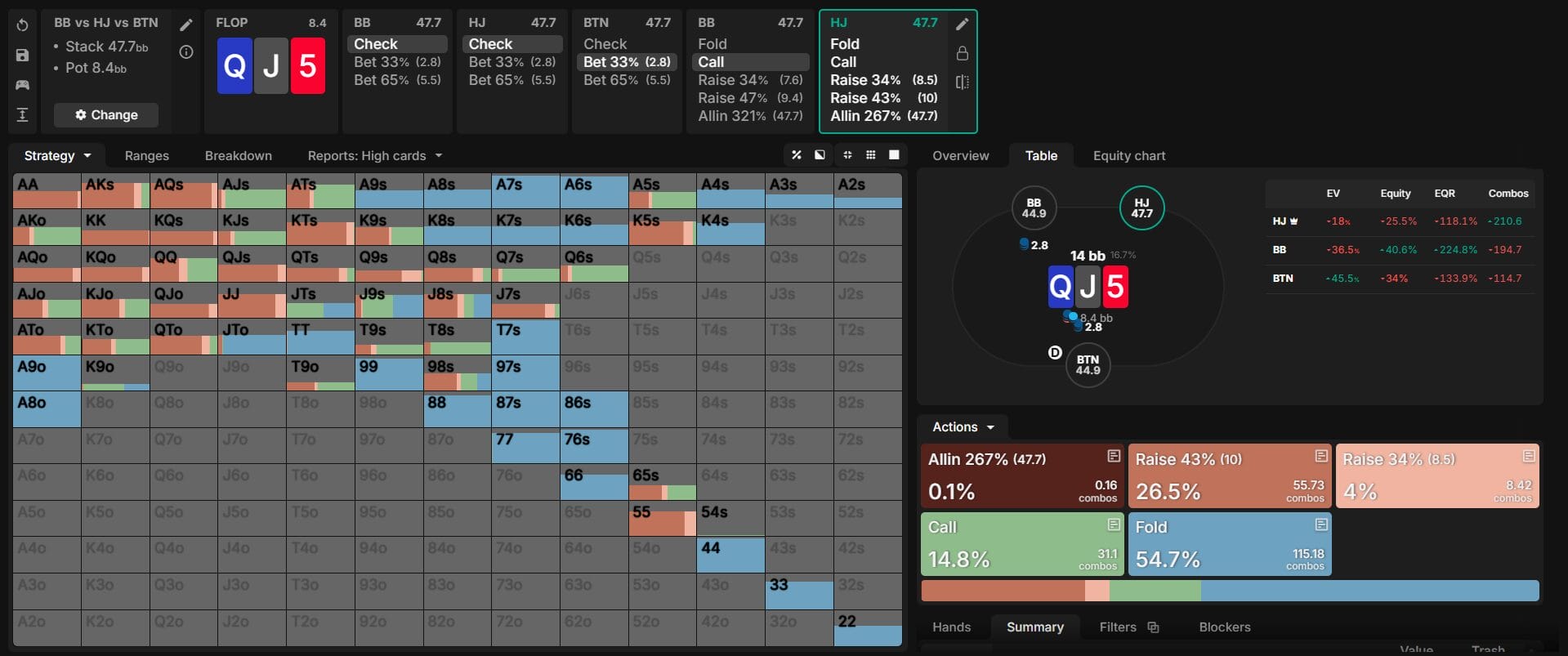The height and width of the screenshot is (656, 1568).
Task: Click pencil edit icon in HJ action panel
Action: click(963, 25)
